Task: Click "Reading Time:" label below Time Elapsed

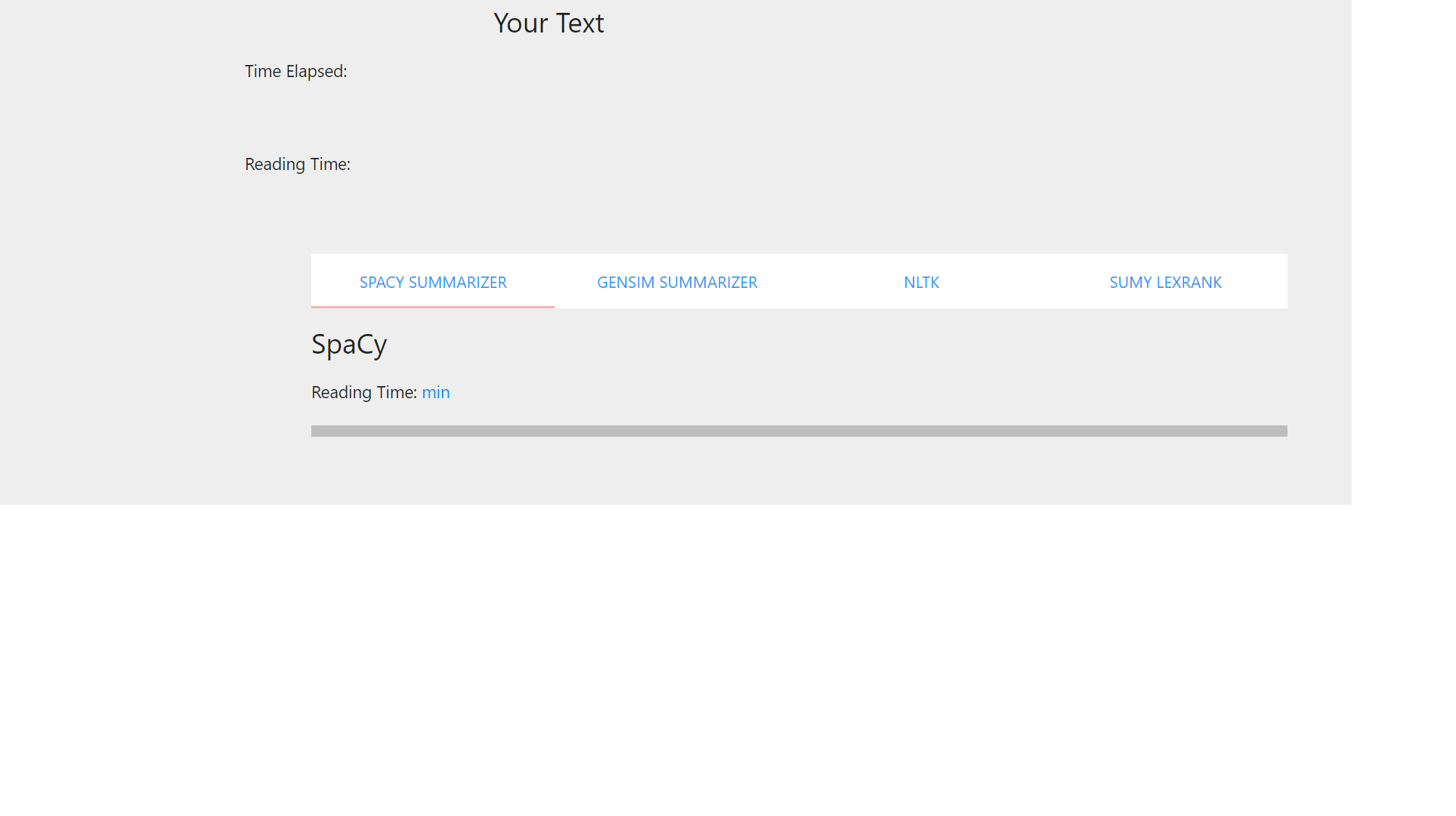Action: pos(297,164)
